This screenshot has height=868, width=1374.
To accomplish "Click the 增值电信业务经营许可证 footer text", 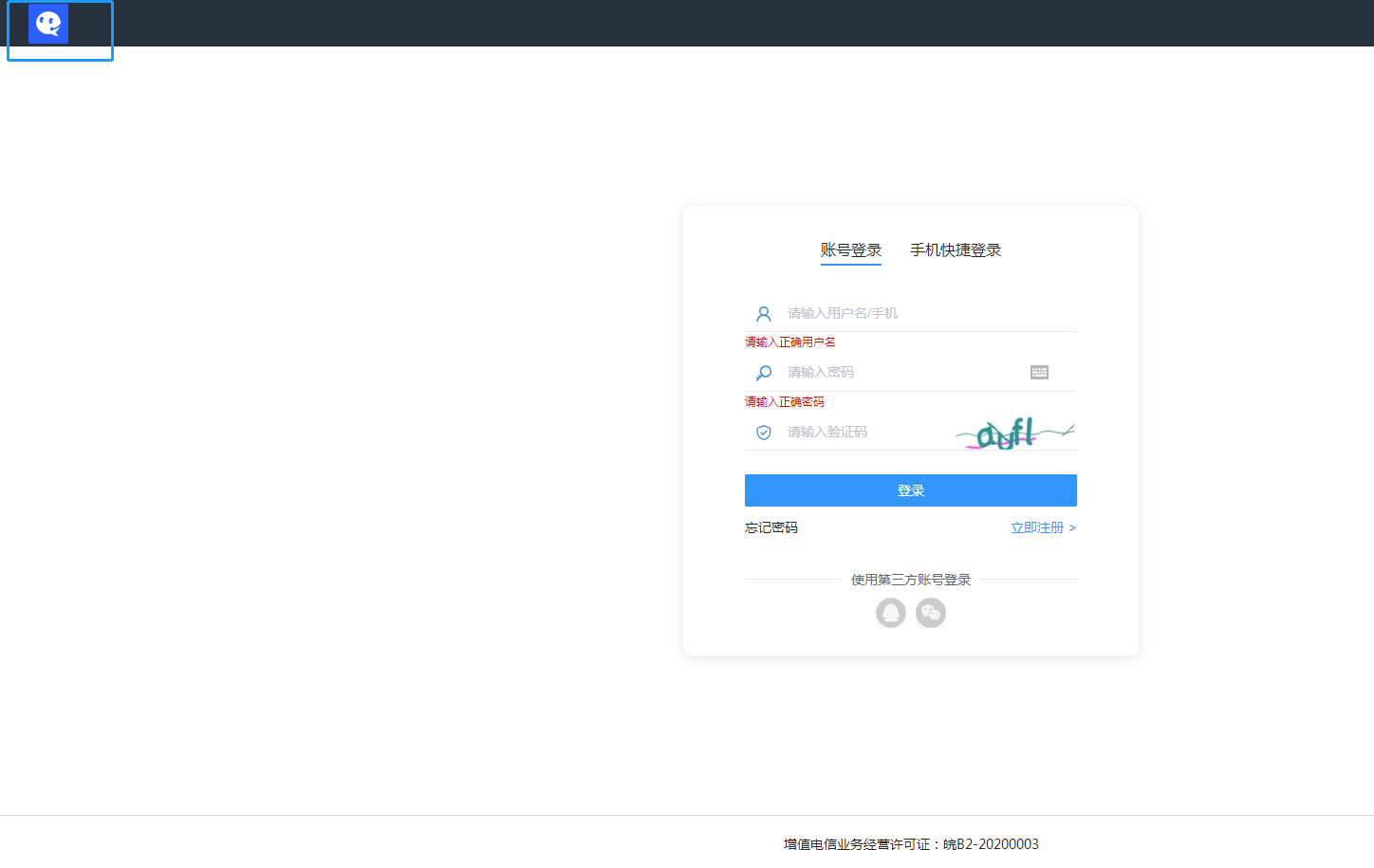I will pyautogui.click(x=911, y=844).
